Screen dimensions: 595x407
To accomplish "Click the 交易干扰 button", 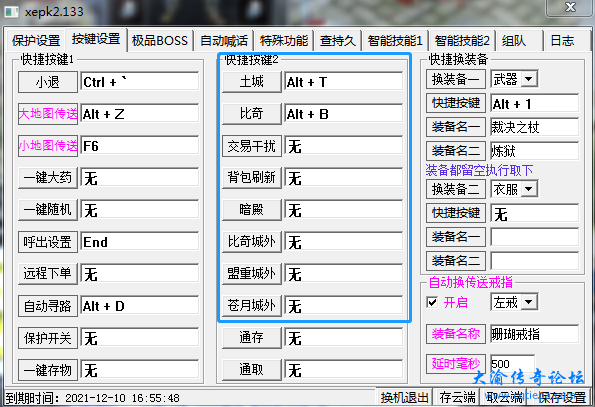I will [x=252, y=146].
